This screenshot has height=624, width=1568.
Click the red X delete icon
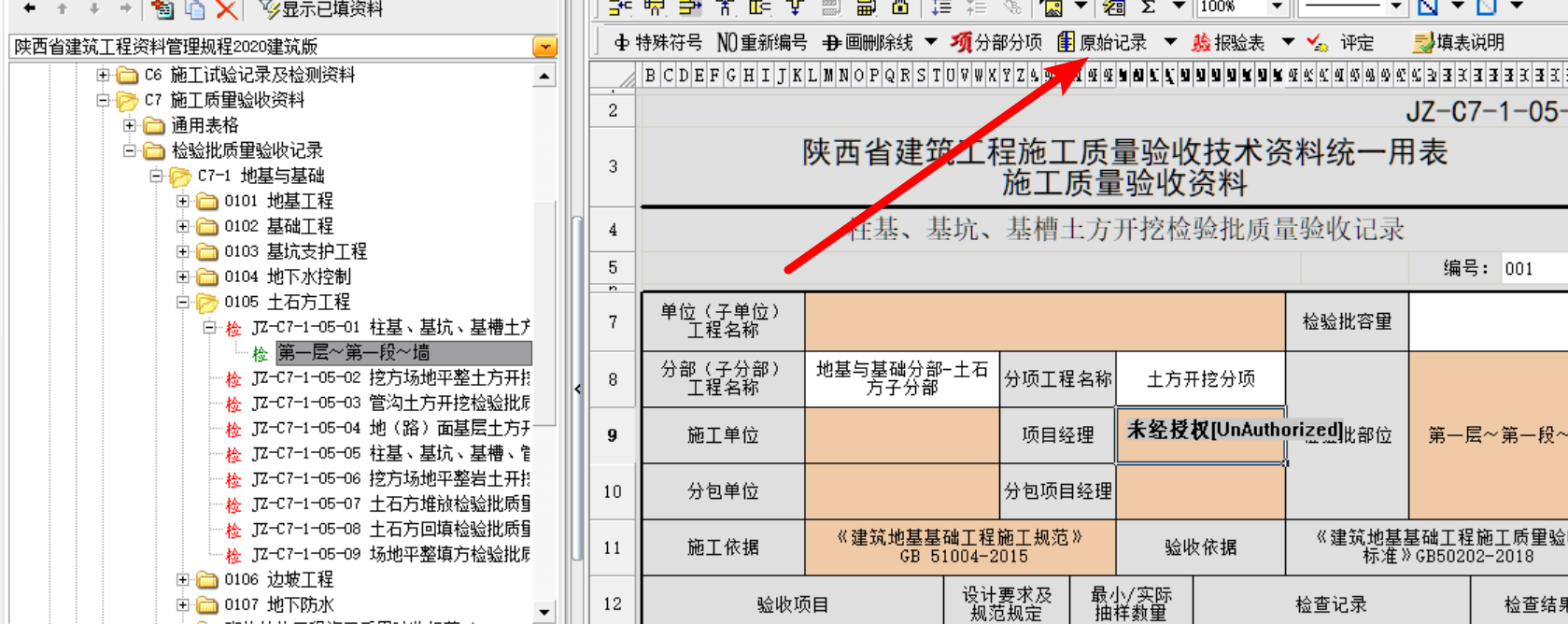226,9
